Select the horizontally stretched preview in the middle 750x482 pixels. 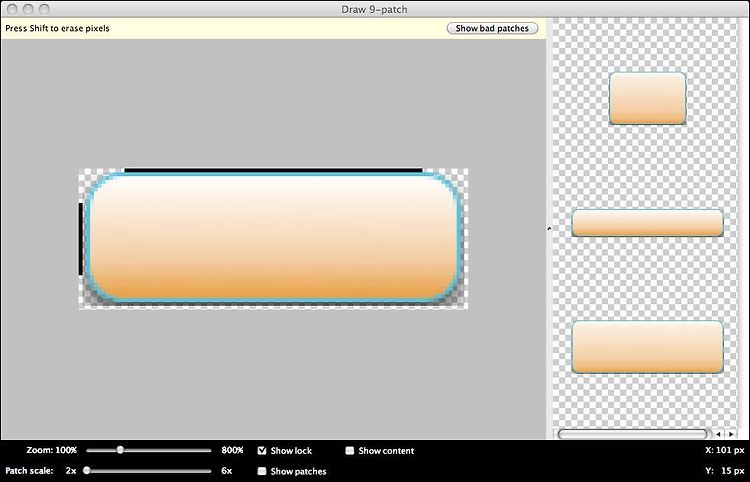[x=648, y=223]
